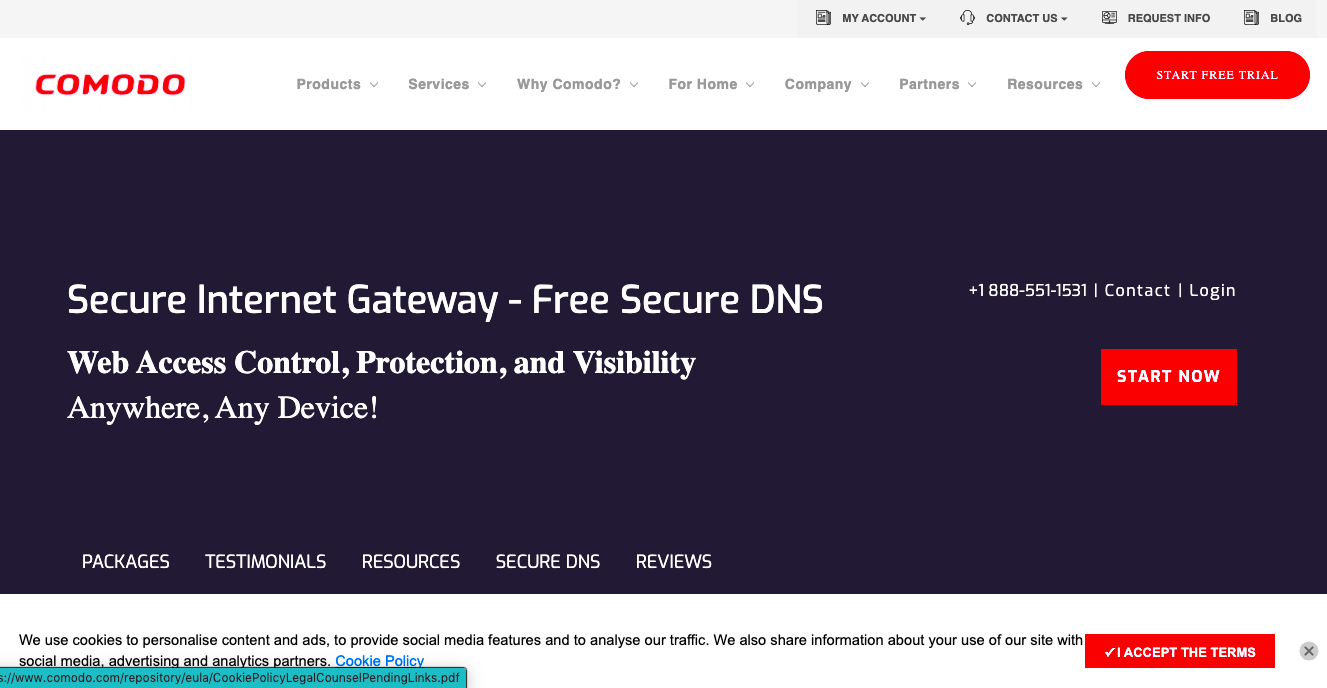This screenshot has width=1327, height=688.
Task: Click the Request Info icon
Action: tap(1108, 17)
